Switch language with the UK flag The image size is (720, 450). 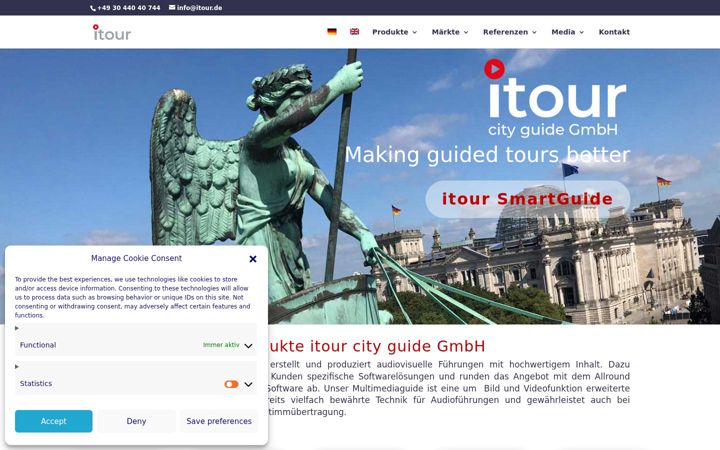pos(354,32)
